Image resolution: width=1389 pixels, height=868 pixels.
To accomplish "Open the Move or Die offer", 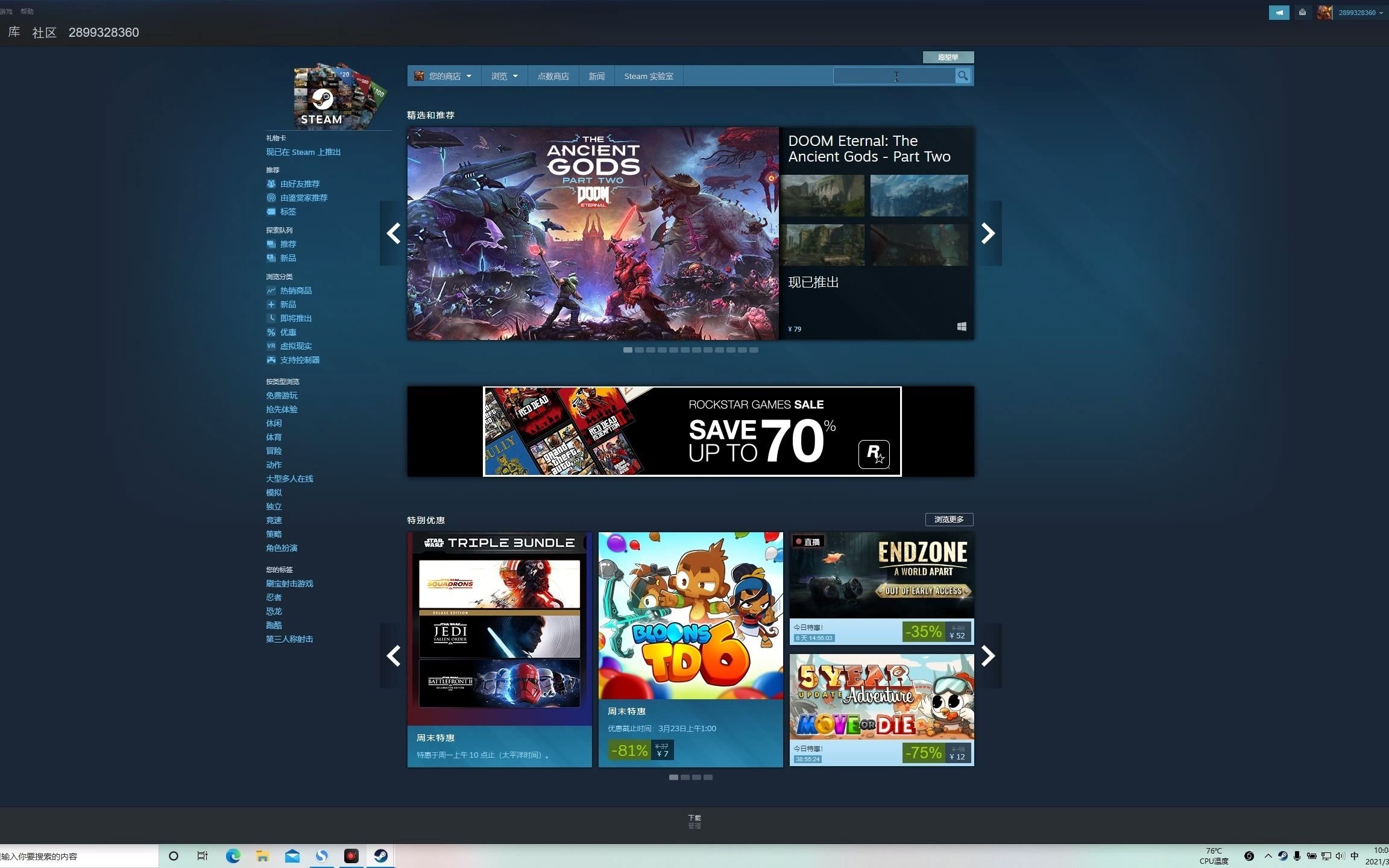I will [x=881, y=710].
